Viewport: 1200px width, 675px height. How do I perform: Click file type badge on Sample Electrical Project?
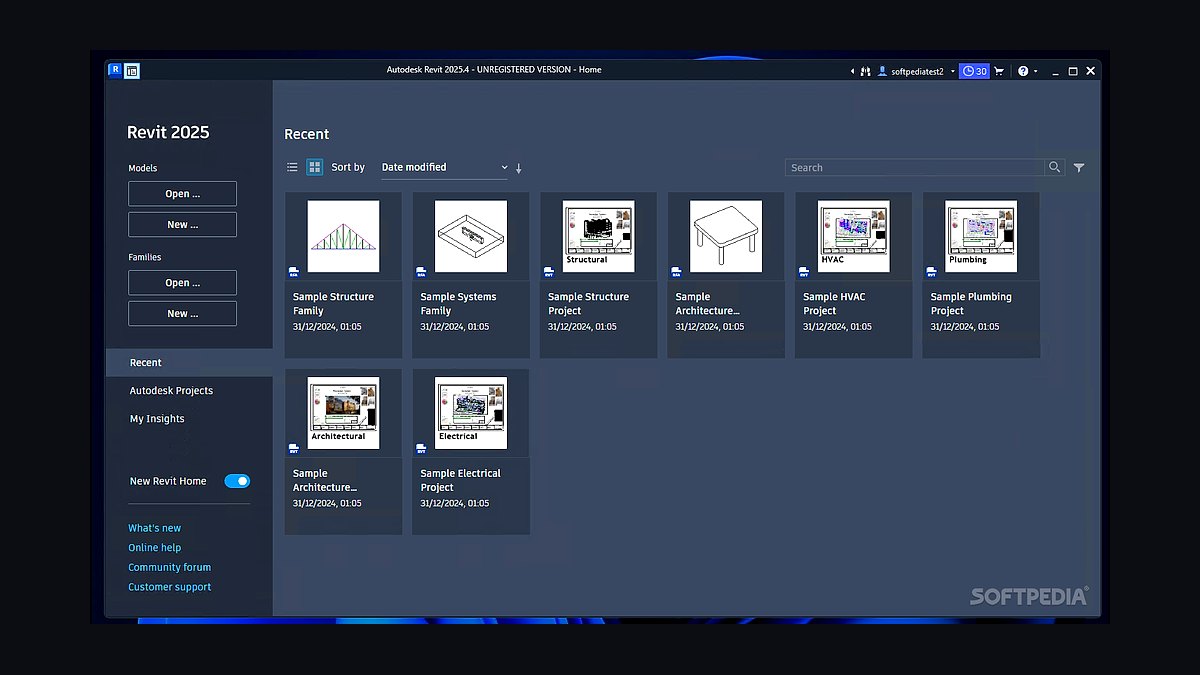click(x=422, y=449)
